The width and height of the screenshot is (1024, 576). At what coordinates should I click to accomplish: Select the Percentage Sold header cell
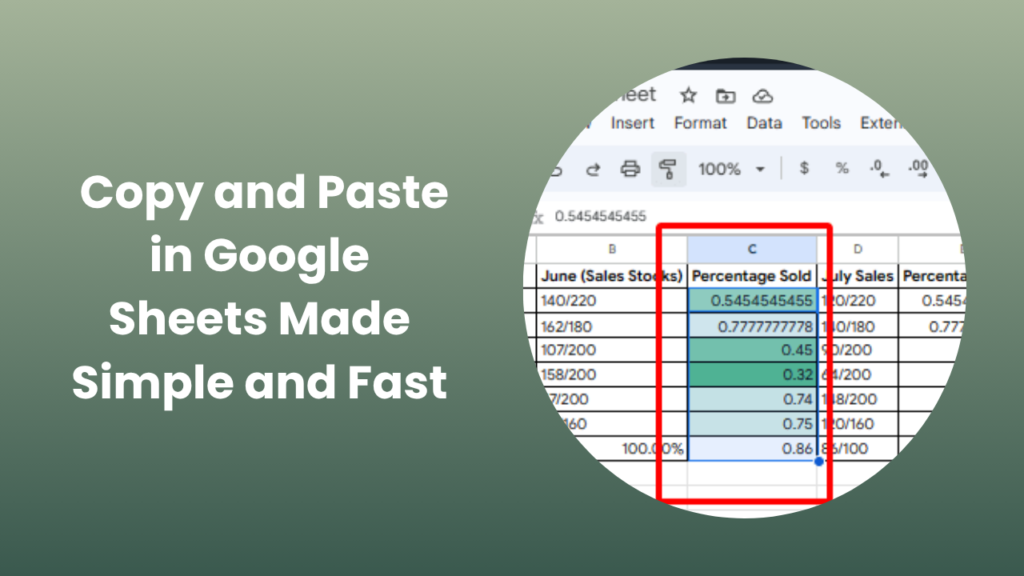pos(752,275)
